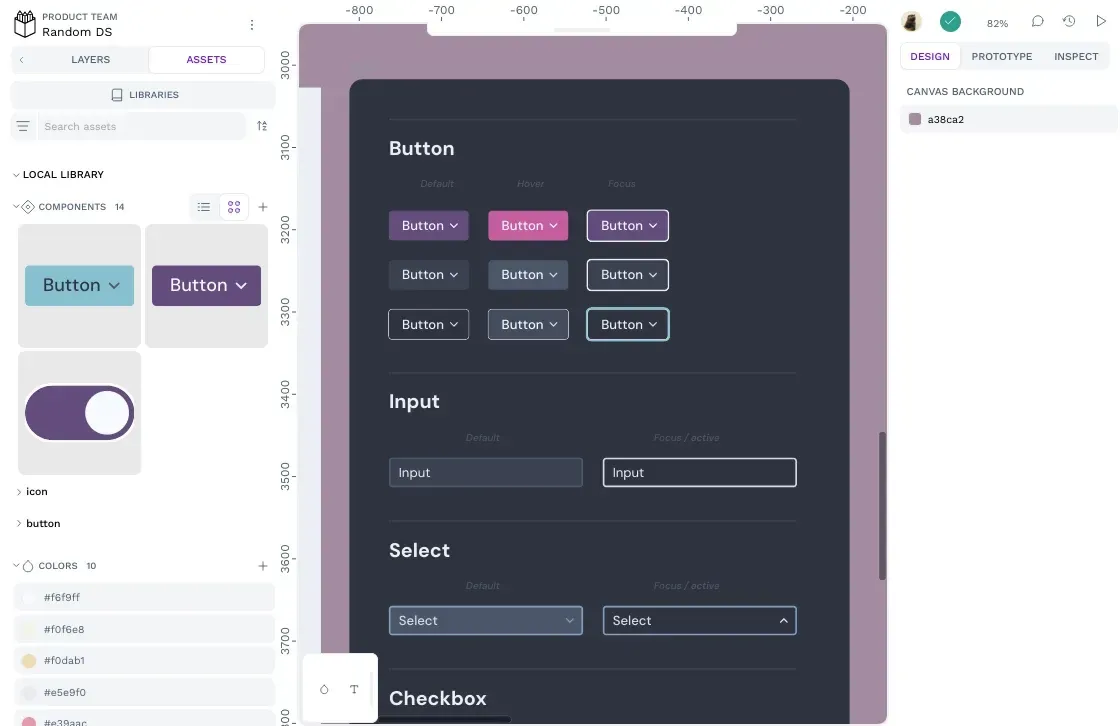1120x726 pixels.
Task: Open the comments tool icon
Action: coord(1037,21)
